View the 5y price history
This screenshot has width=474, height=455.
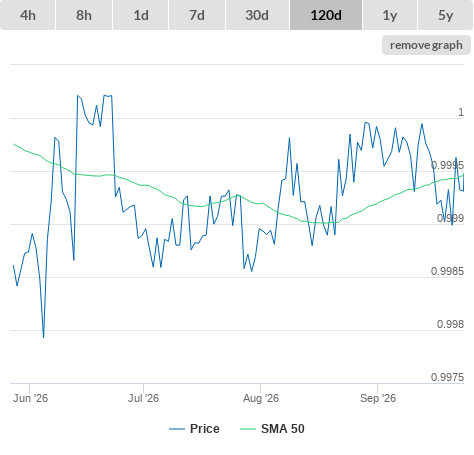tap(446, 15)
